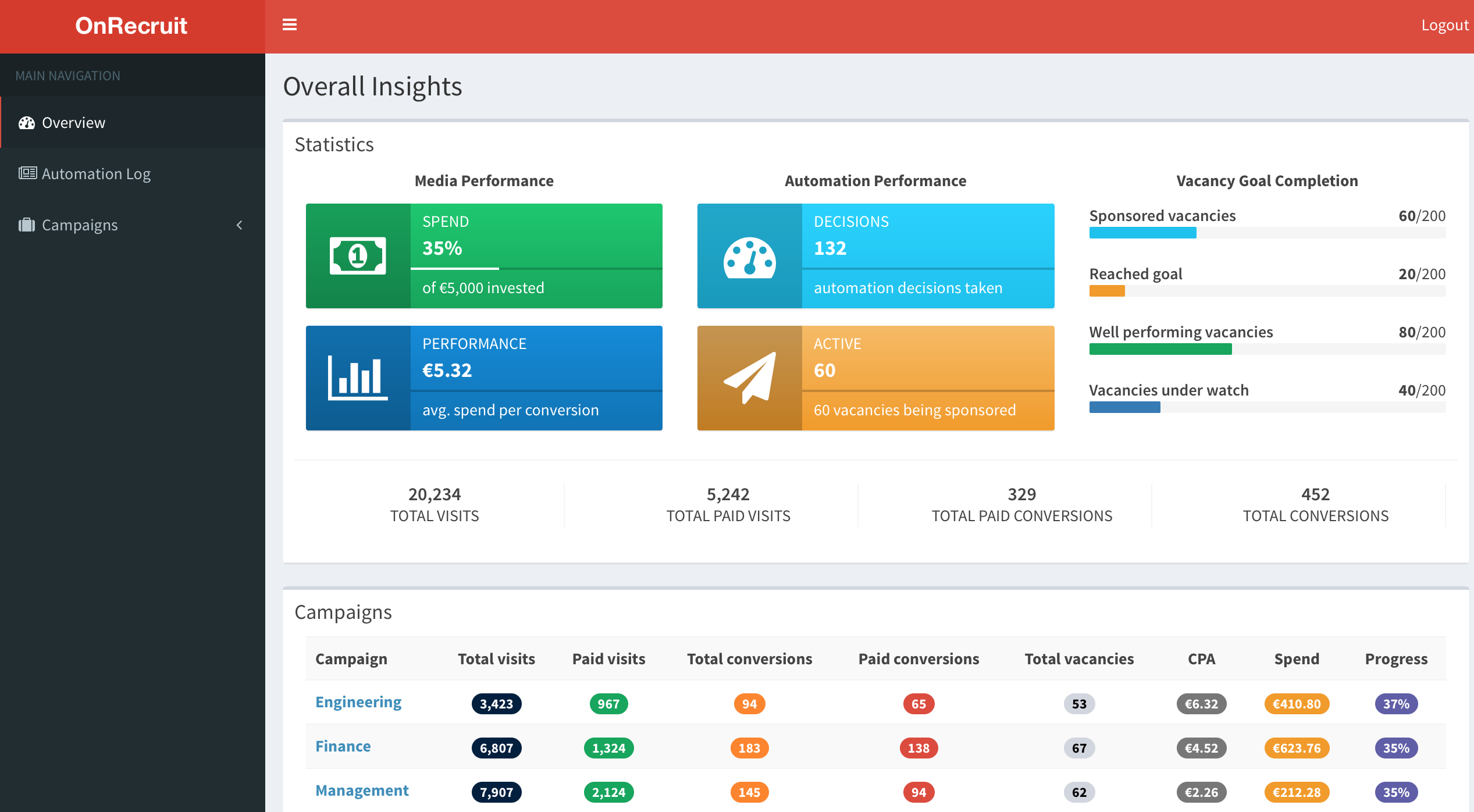
Task: Select Overview in main navigation
Action: [74, 123]
